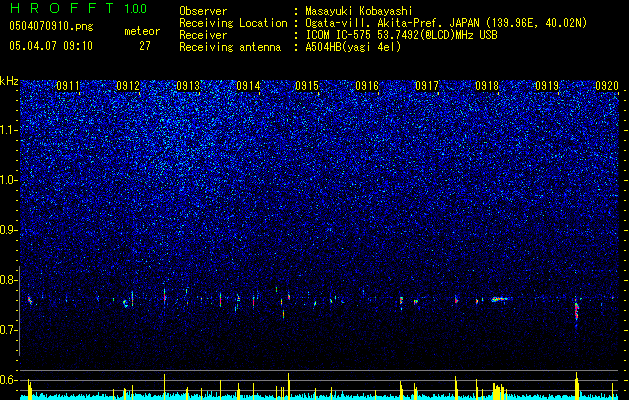Click the 0918 time marker
Viewport: 629px width, 400px height.
(x=487, y=86)
